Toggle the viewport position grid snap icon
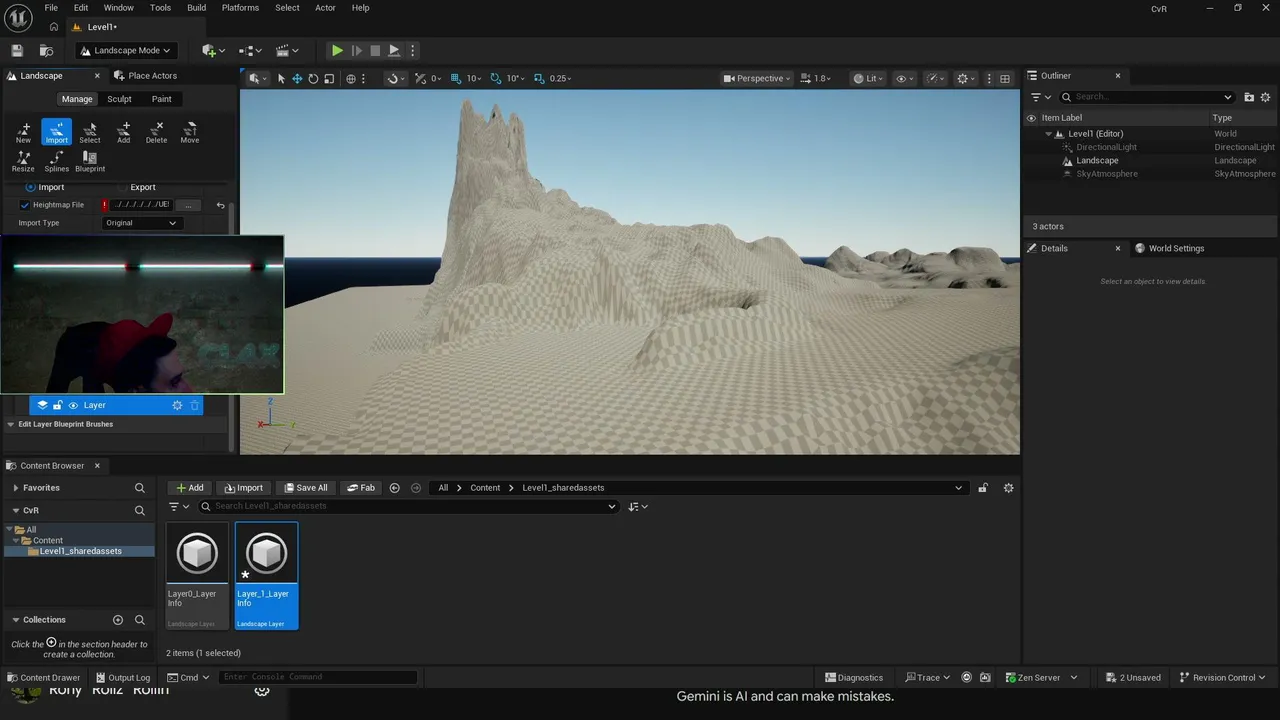Screen dimensions: 1280x720 pos(456,78)
